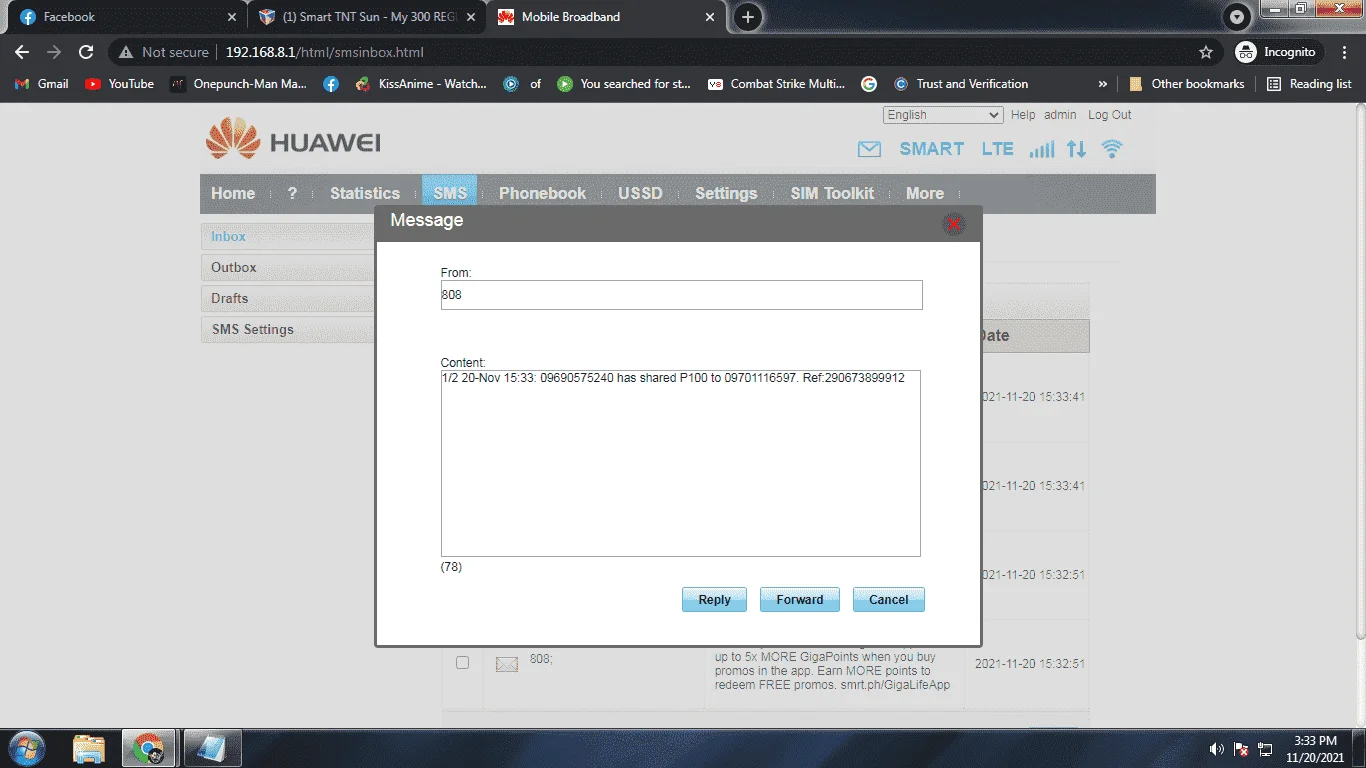The width and height of the screenshot is (1366, 768).
Task: Click the admin link
Action: (x=1060, y=115)
